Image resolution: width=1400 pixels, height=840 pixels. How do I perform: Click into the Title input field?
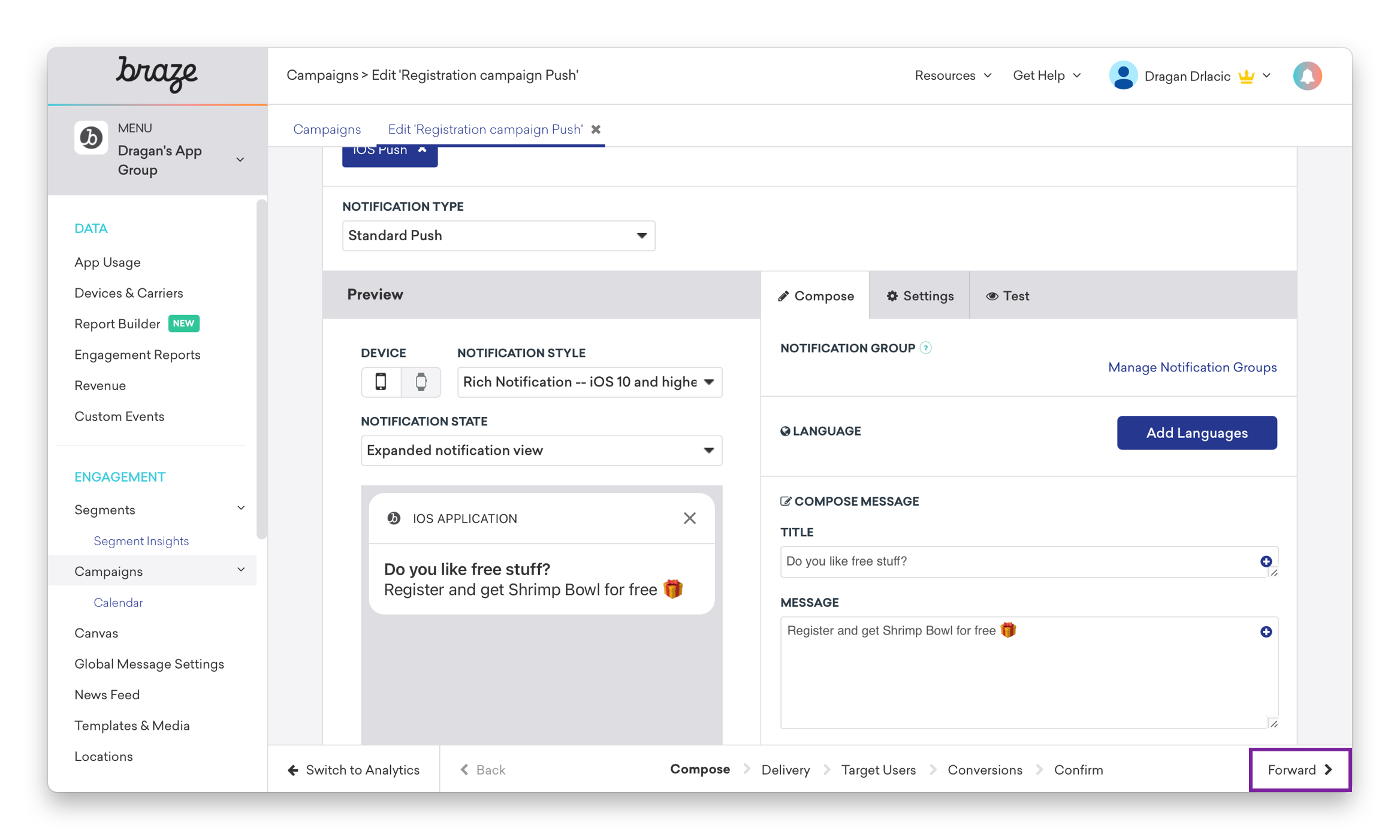click(1029, 561)
